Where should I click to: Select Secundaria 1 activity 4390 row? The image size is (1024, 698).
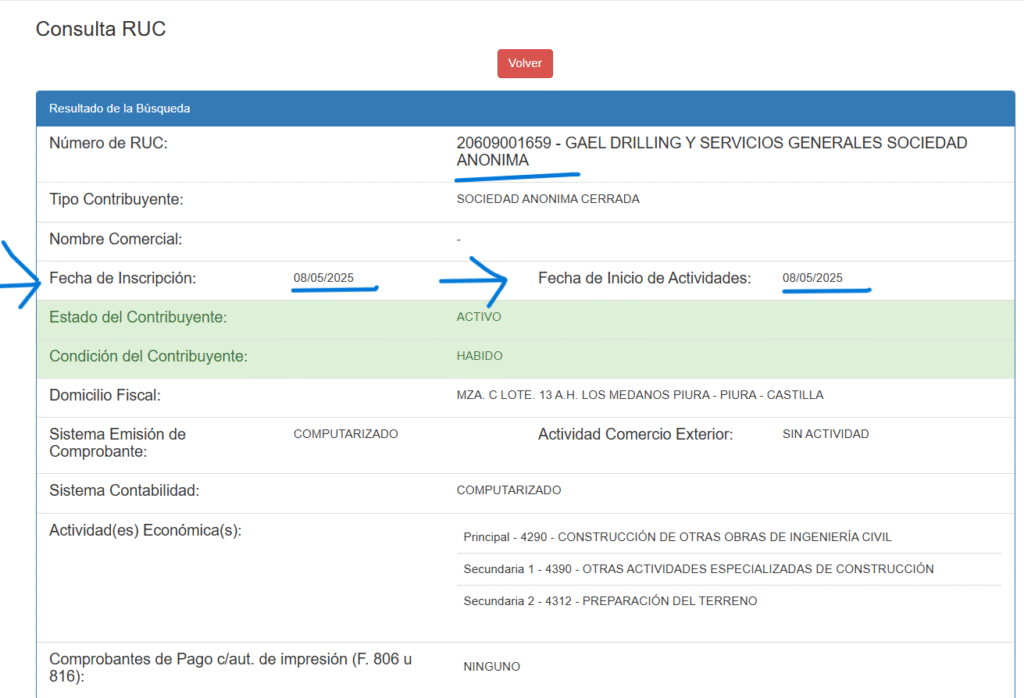coord(698,569)
